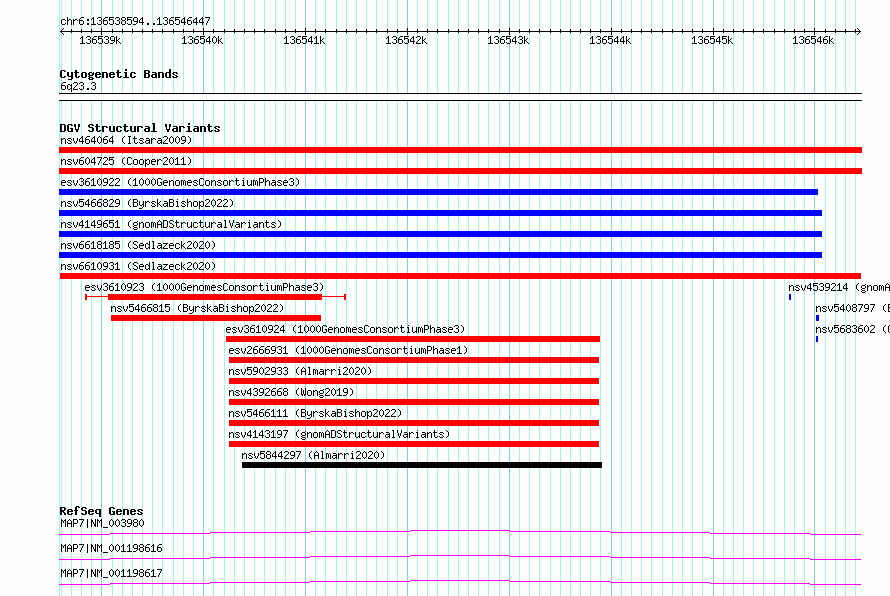
Task: Click the red bar under nsv604725
Action: pyautogui.click(x=460, y=171)
